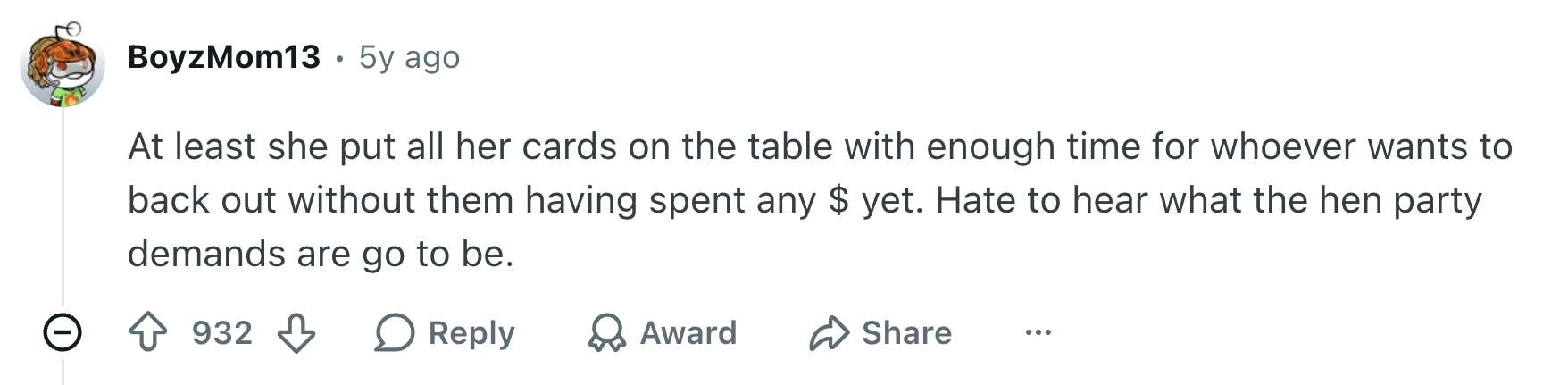Upvote the BoyzMom13 comment
The height and width of the screenshot is (385, 1568).
pos(148,333)
